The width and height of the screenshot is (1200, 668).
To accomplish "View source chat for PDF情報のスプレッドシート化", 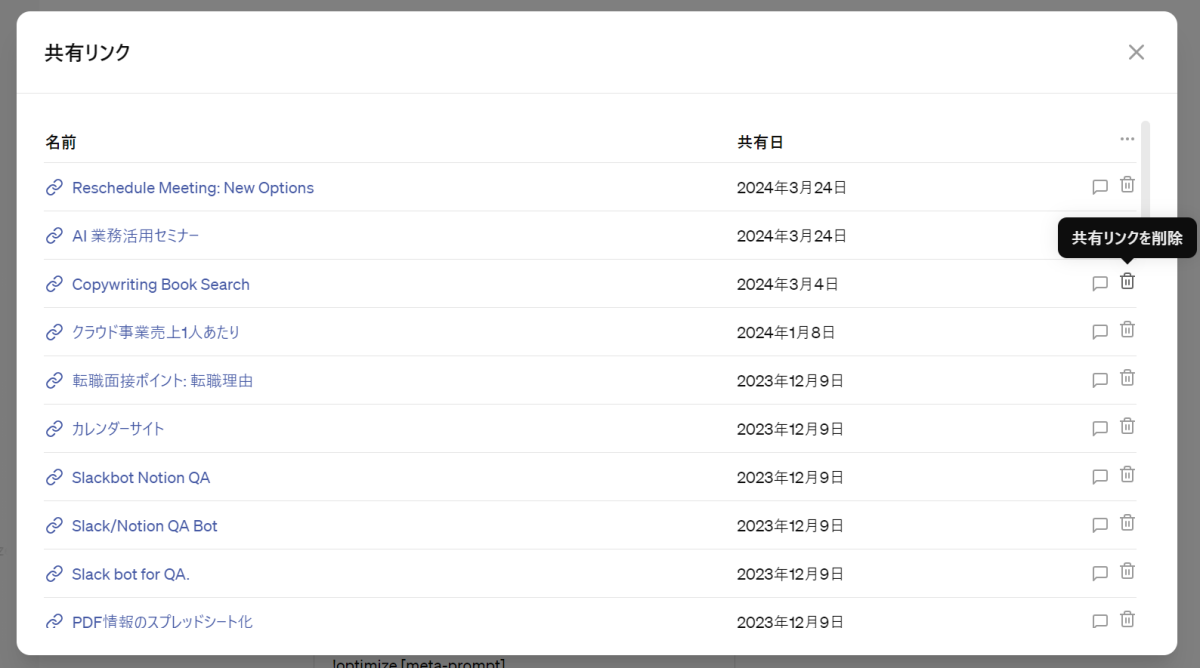I will coord(1100,621).
